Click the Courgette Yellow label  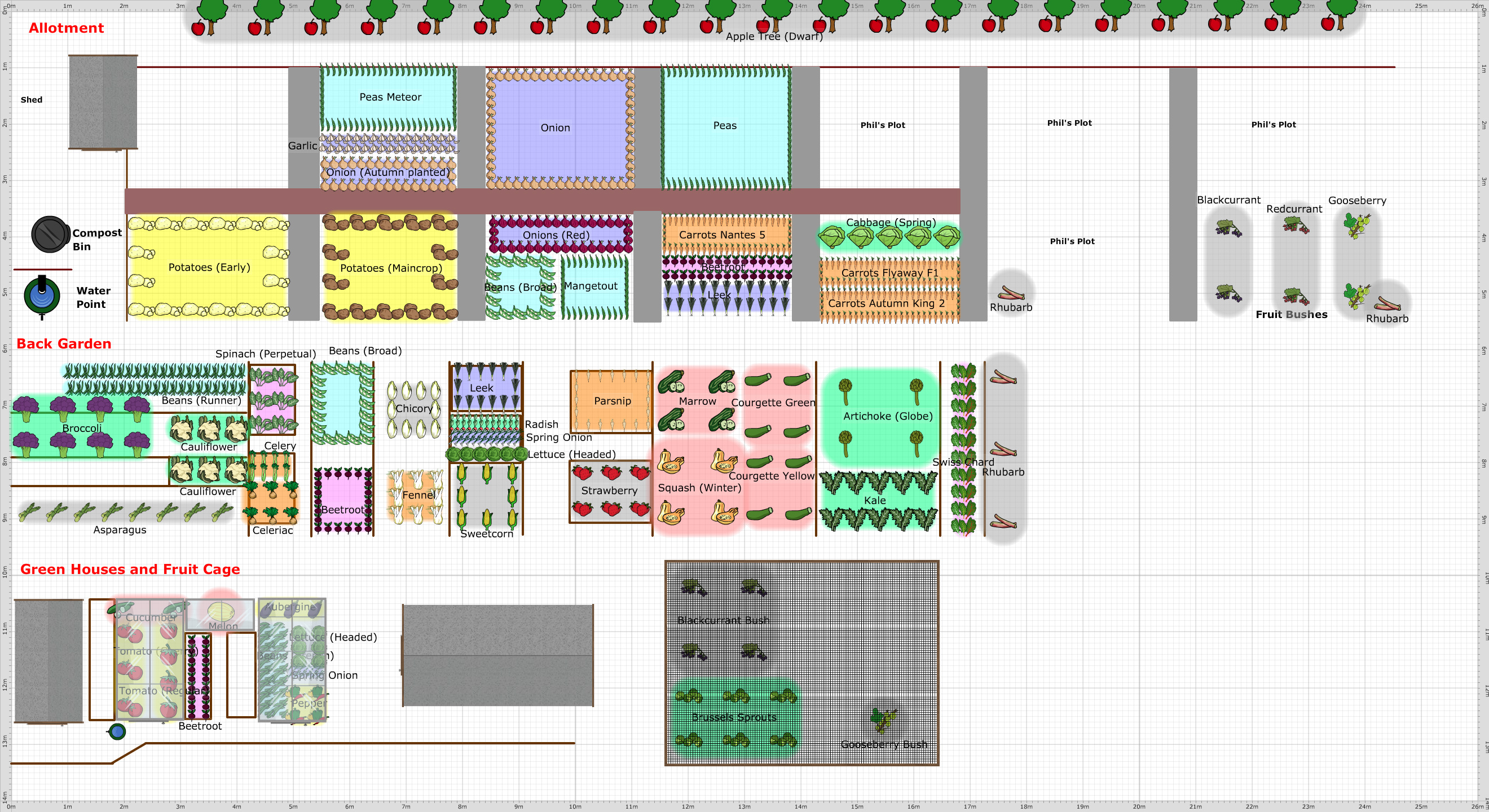pyautogui.click(x=771, y=476)
